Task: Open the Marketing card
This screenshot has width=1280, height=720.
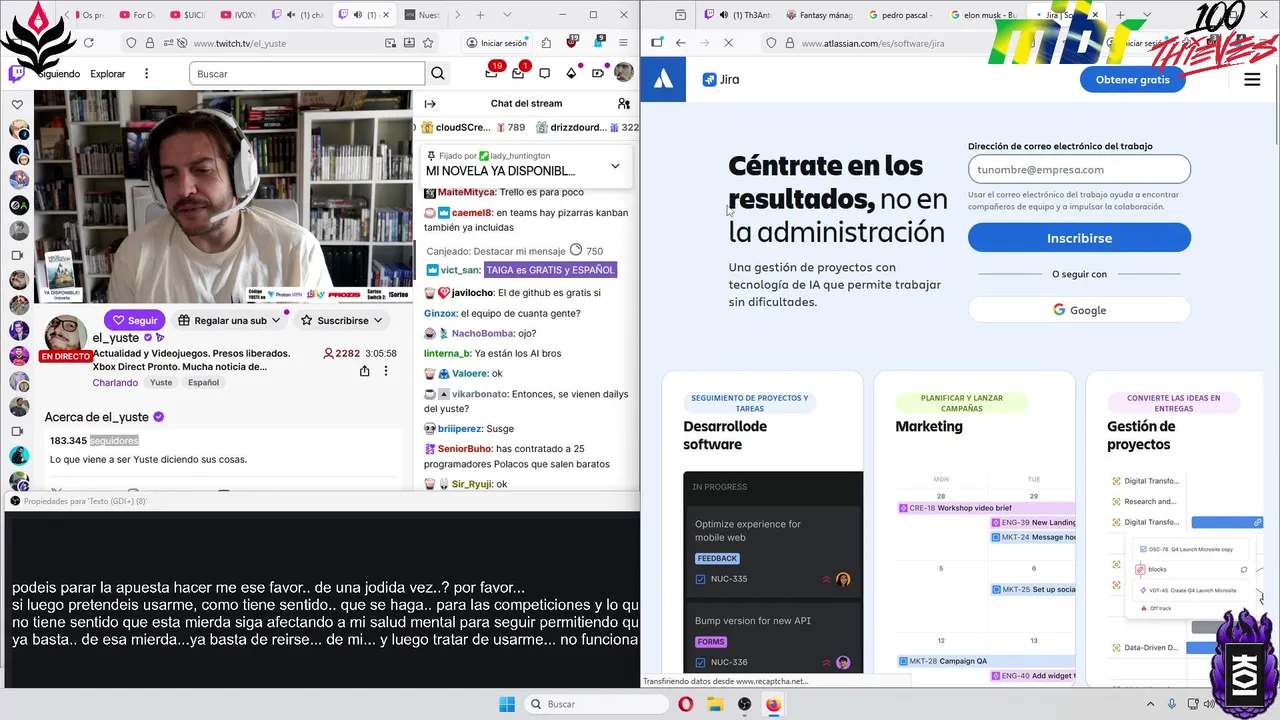Action: point(974,527)
